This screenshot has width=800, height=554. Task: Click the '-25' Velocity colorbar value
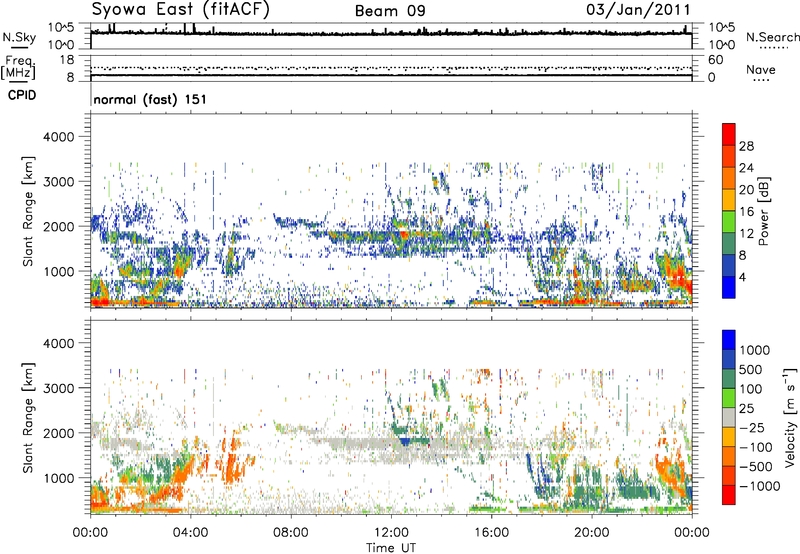(753, 428)
